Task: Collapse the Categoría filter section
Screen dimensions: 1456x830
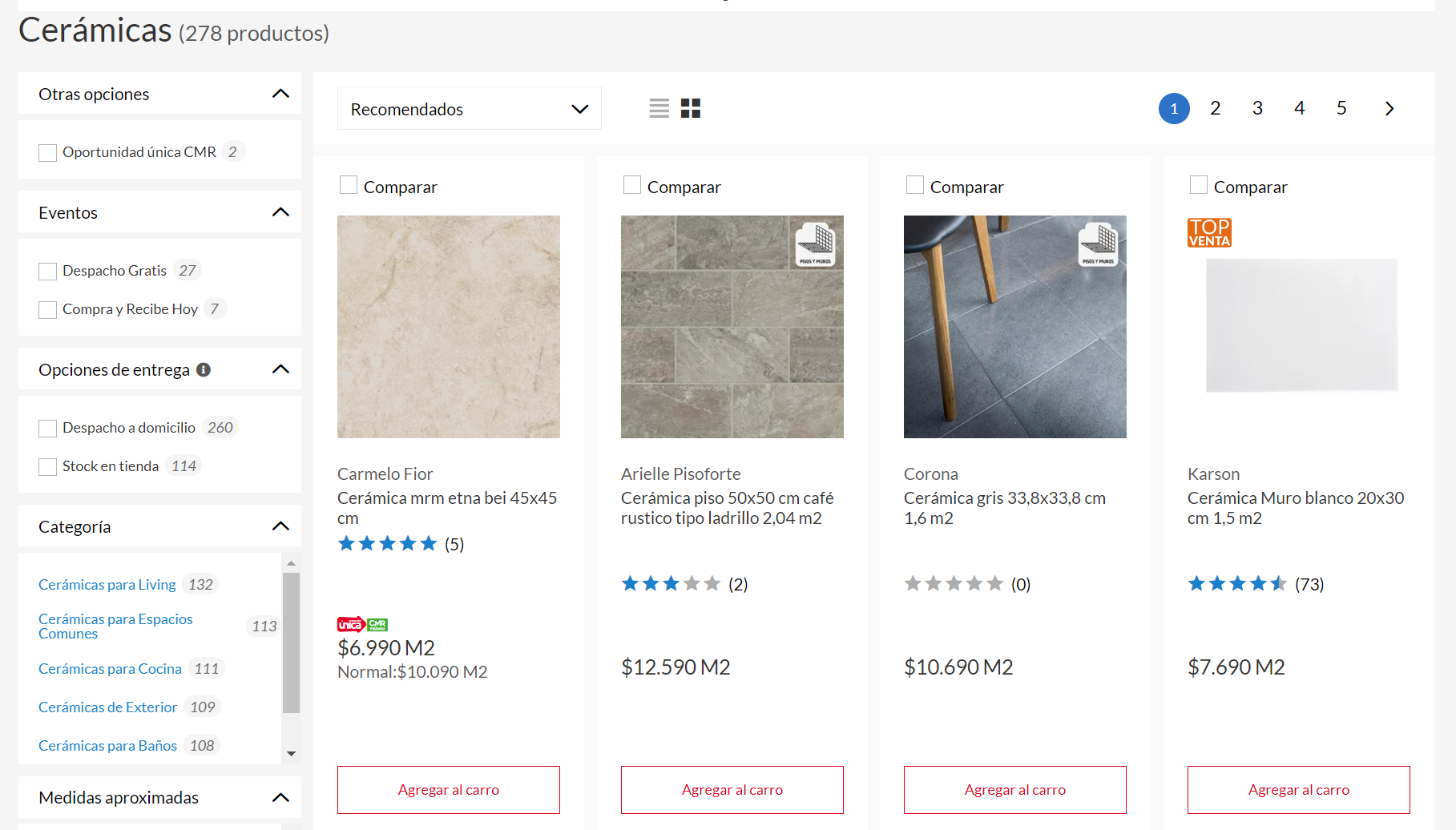Action: (280, 526)
